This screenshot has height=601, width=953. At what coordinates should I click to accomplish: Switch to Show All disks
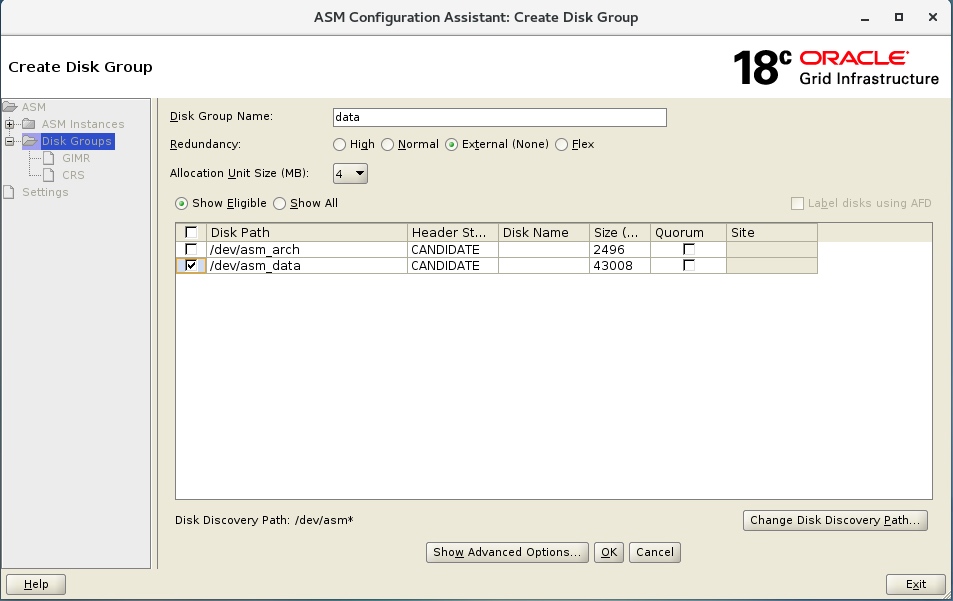click(x=280, y=203)
